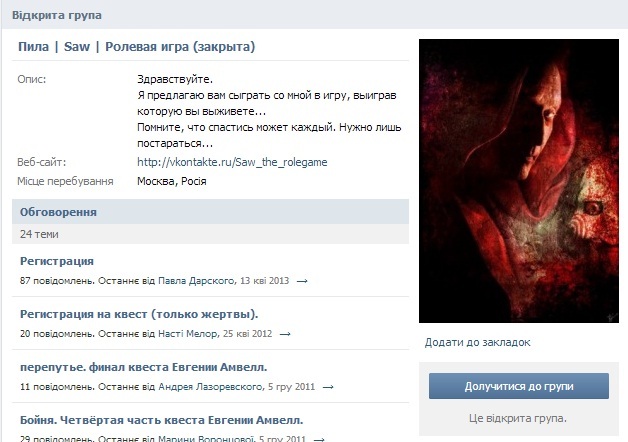This screenshot has height=442, width=628.
Task: Click the group title Пила | Saw | Ролевая игра
Action: tap(137, 47)
